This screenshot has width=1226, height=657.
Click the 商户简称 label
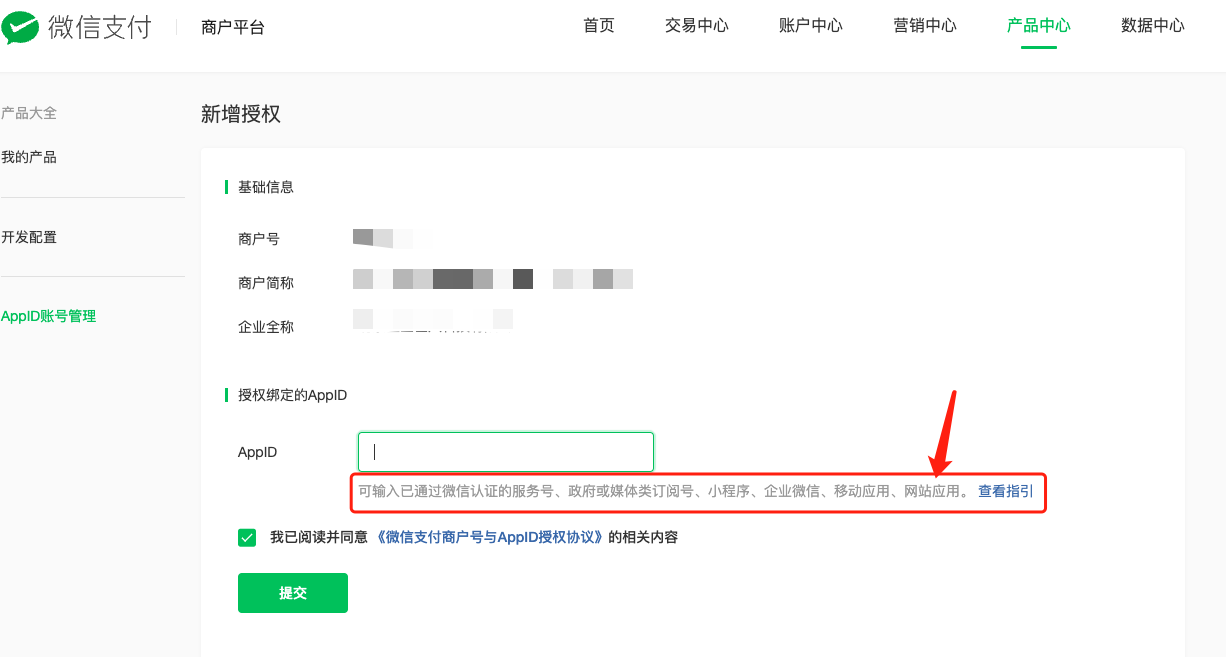[266, 283]
